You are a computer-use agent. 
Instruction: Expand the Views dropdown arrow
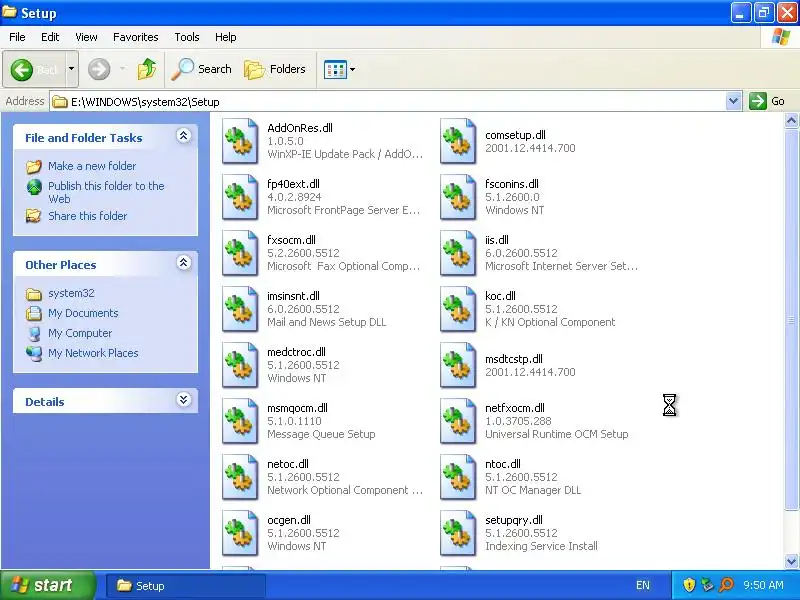point(353,69)
